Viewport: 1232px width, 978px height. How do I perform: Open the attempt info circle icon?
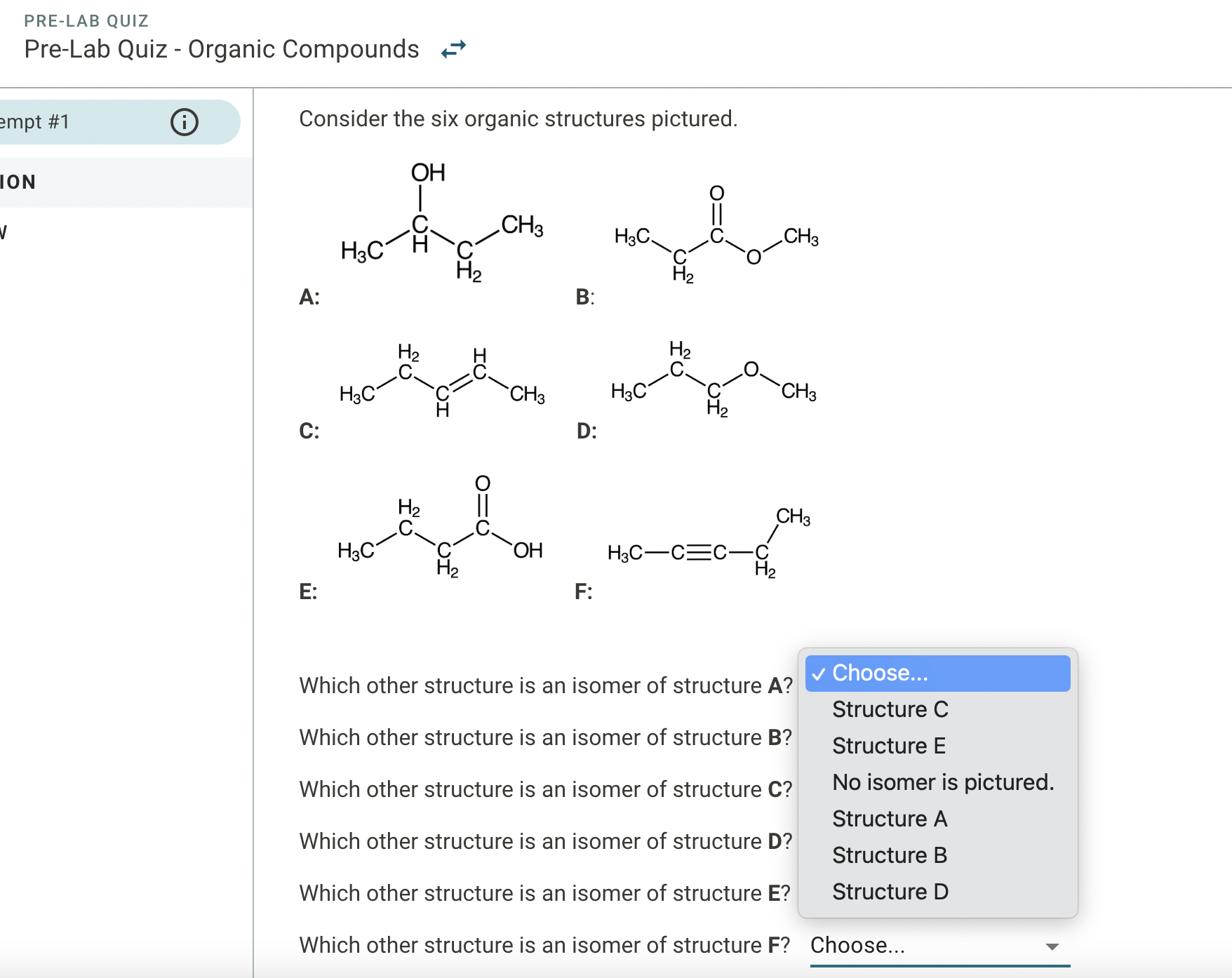(185, 122)
